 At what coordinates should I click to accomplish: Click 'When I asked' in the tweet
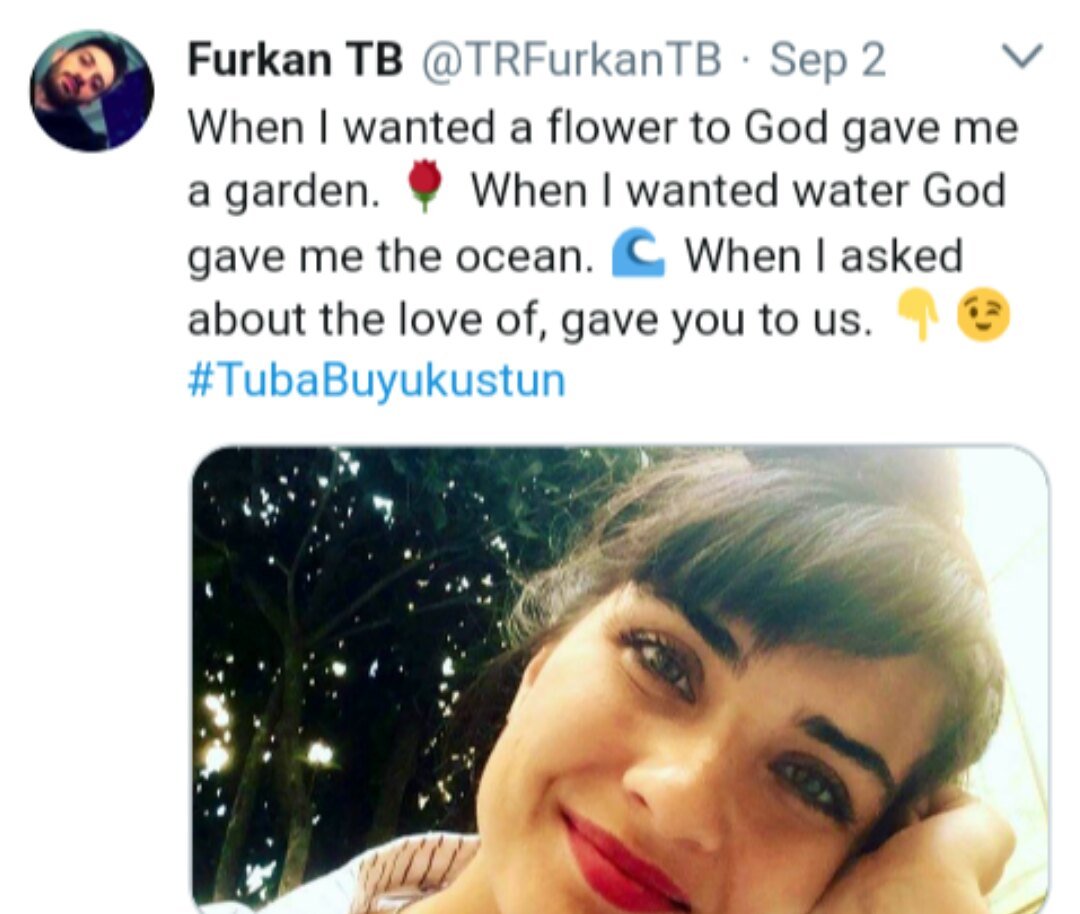[823, 256]
